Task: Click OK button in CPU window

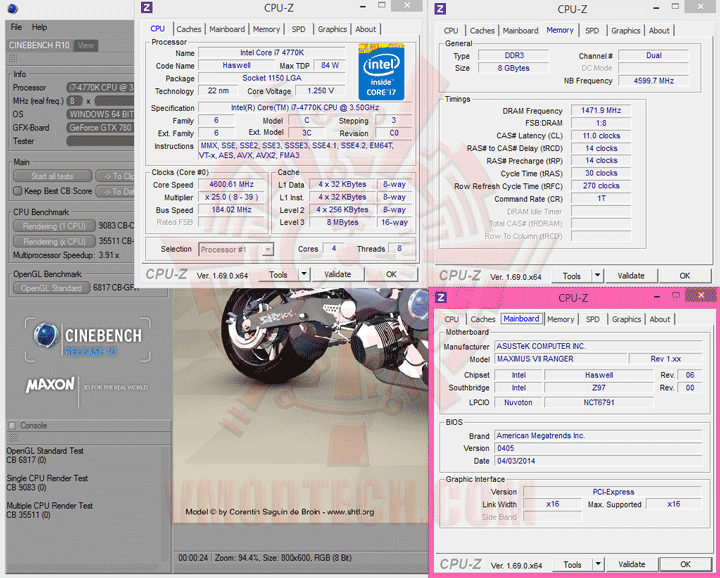Action: coord(391,274)
